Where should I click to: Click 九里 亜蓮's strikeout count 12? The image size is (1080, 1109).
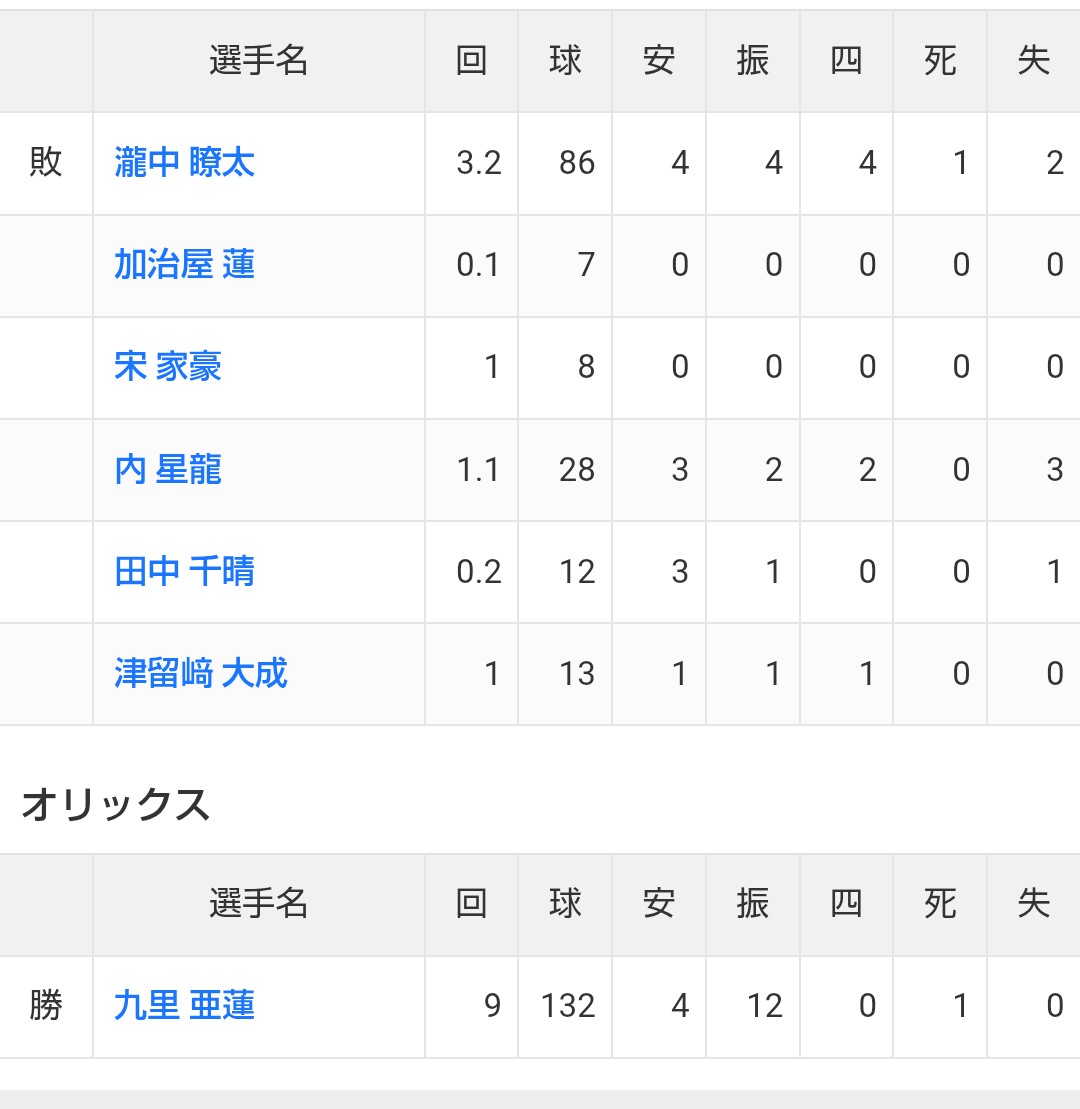tap(764, 1006)
